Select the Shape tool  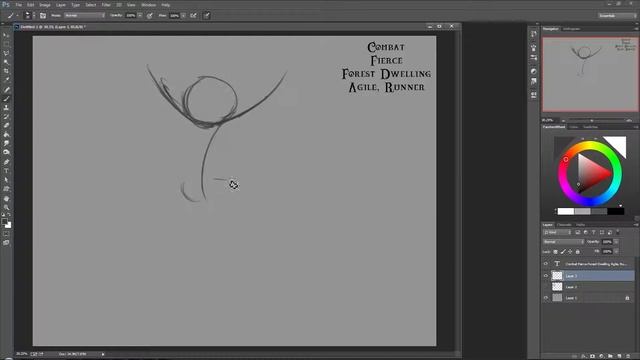(x=6, y=189)
